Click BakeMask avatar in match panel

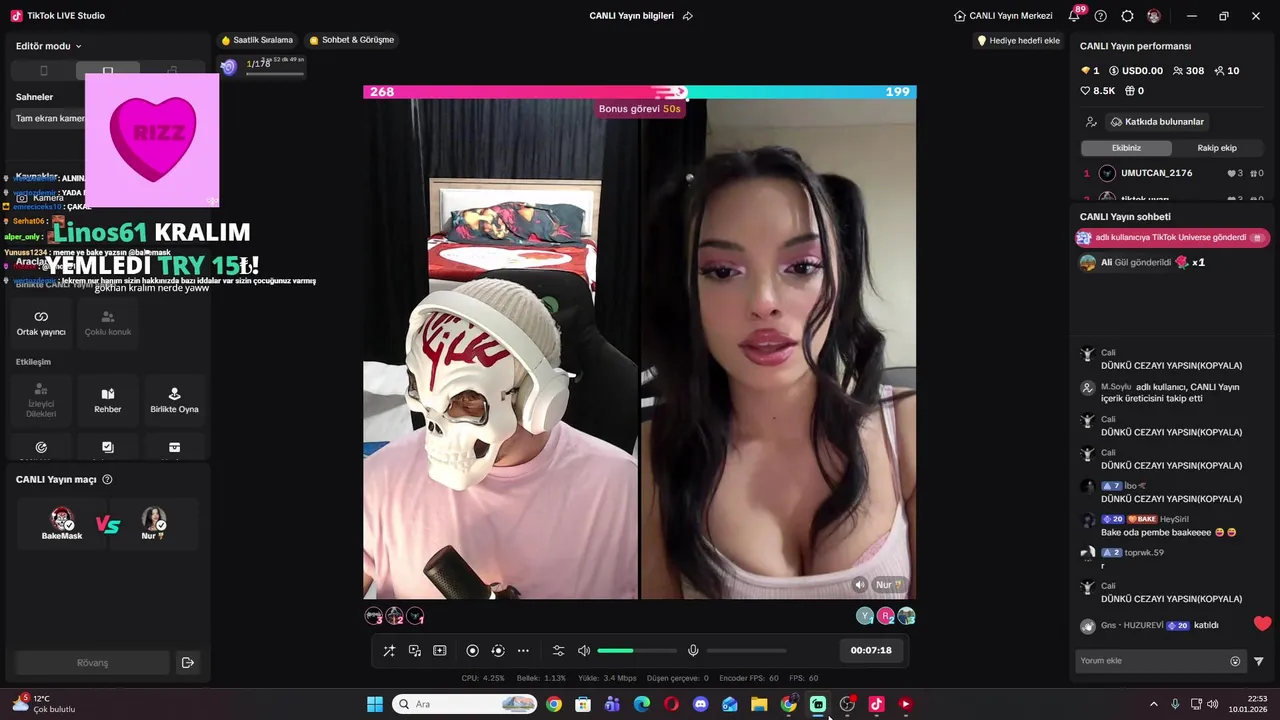click(x=62, y=521)
